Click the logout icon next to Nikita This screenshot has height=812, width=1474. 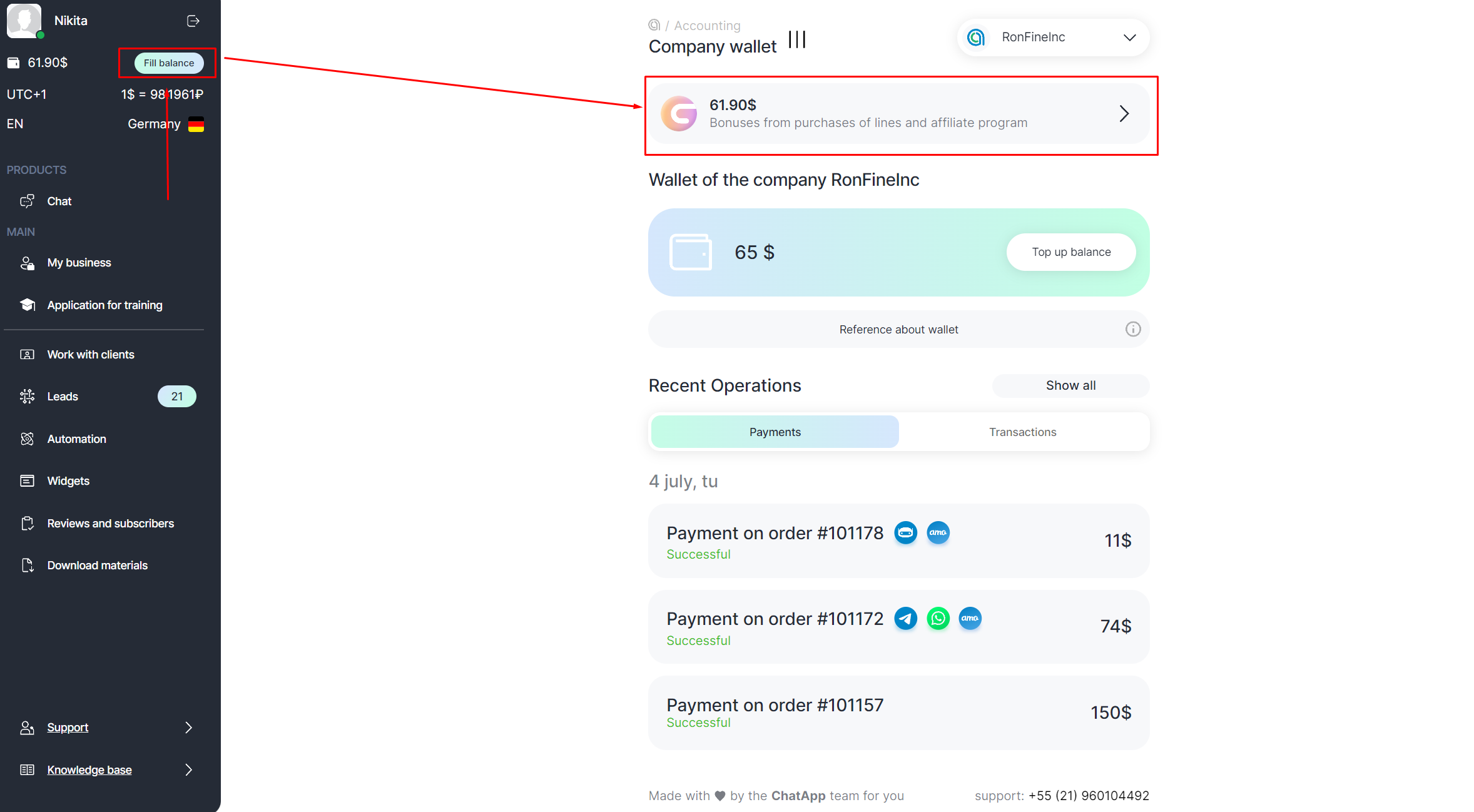tap(193, 21)
